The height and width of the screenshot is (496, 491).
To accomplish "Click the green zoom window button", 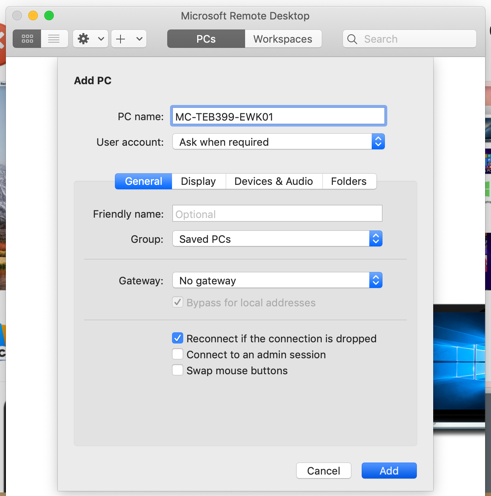I will [x=49, y=15].
